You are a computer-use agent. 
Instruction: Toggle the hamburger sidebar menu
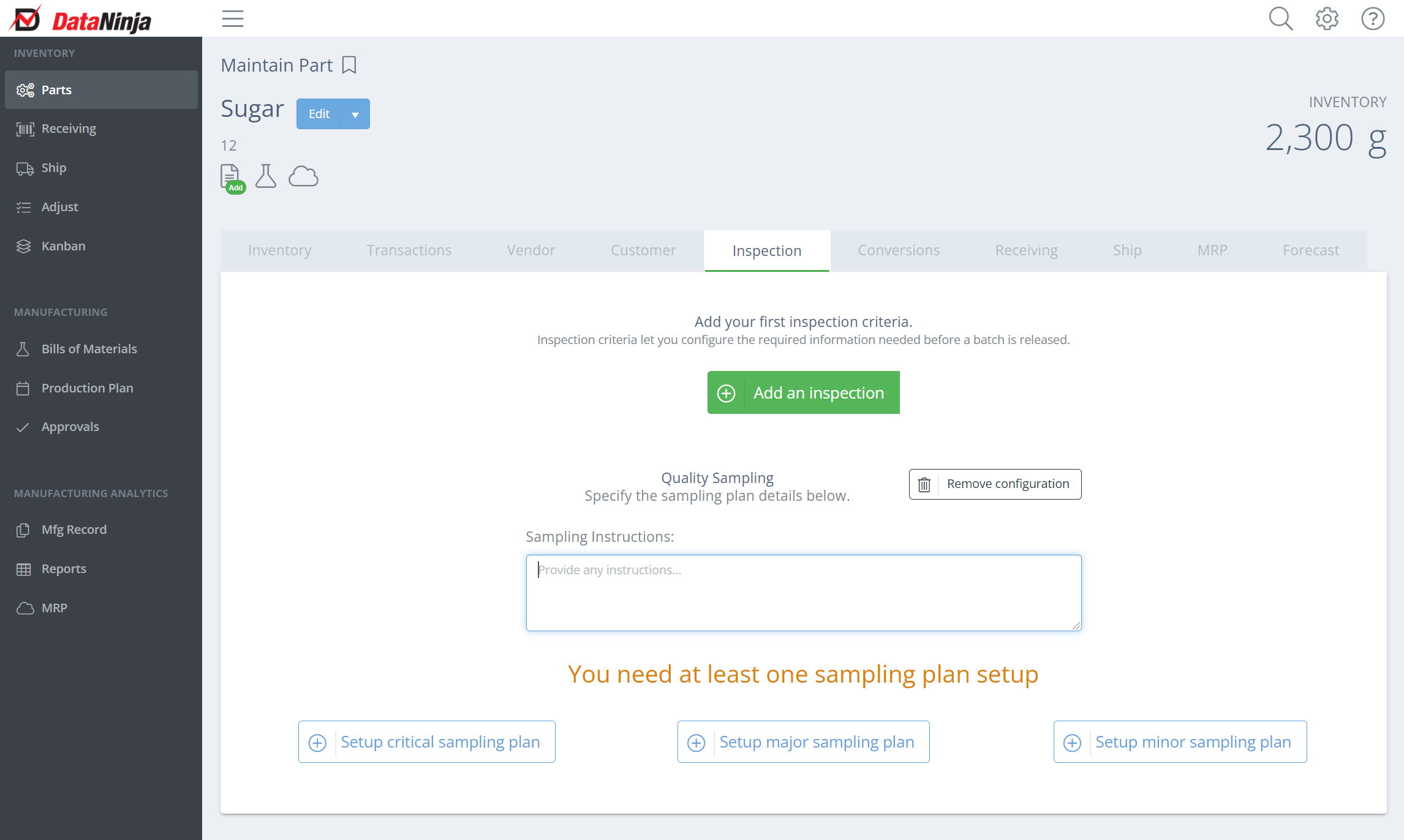tap(233, 19)
